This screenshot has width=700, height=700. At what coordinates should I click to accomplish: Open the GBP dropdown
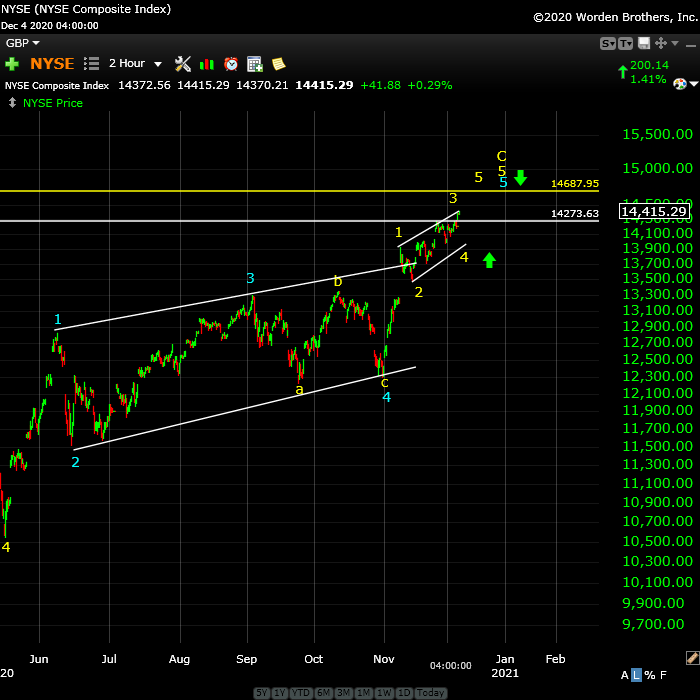(22, 43)
